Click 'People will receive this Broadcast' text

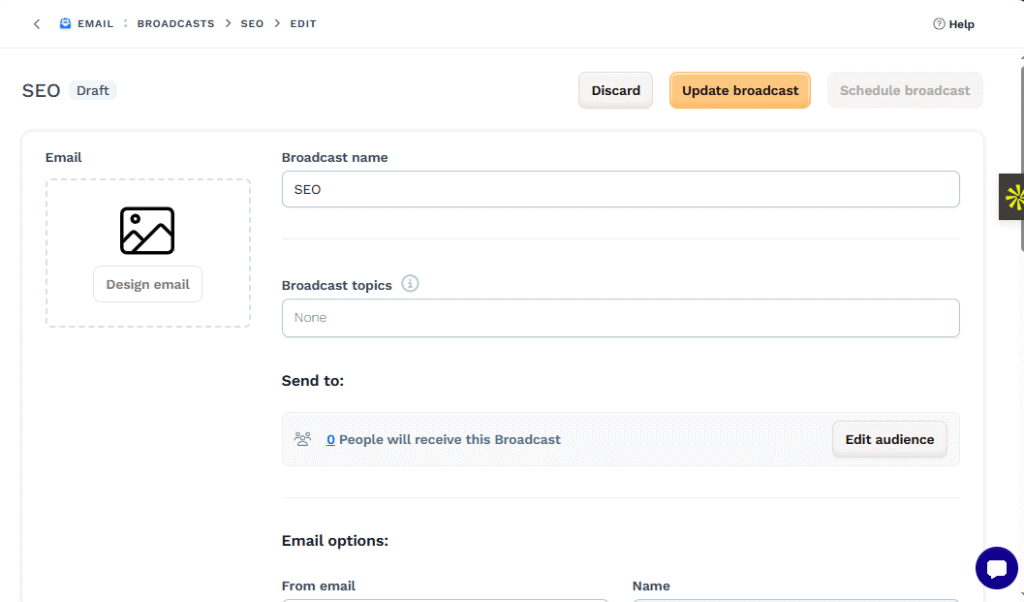point(449,439)
